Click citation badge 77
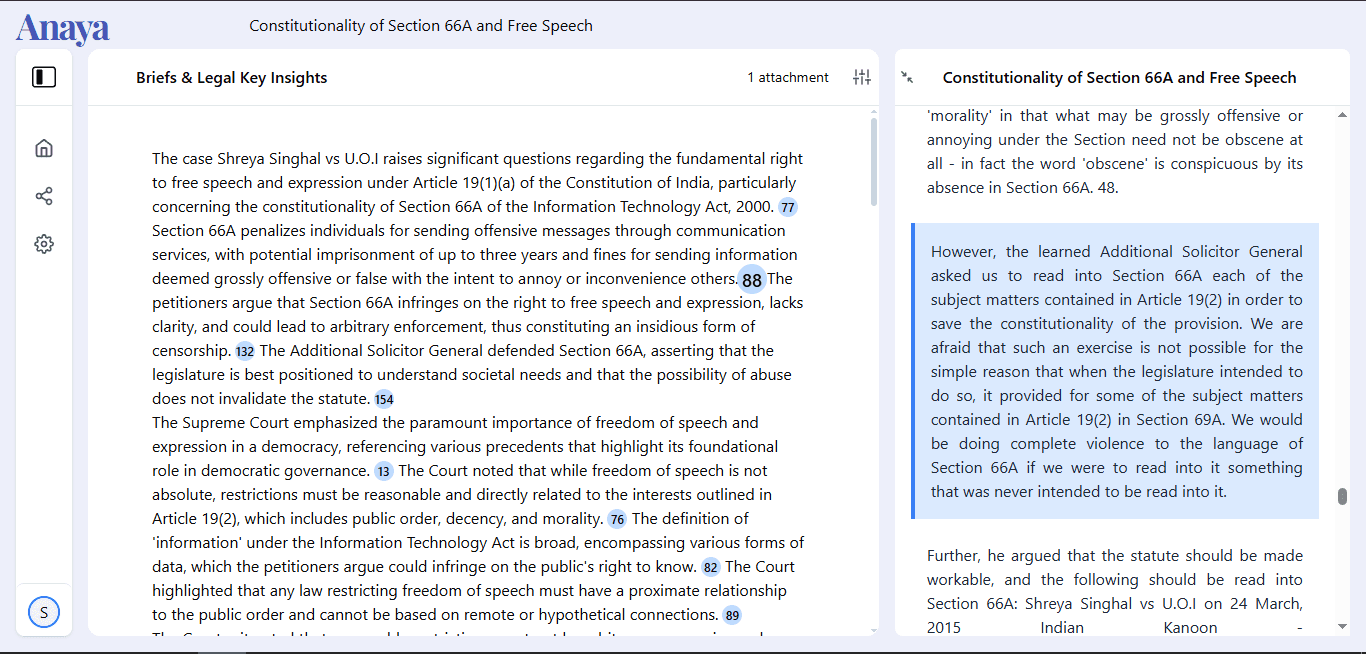This screenshot has height=654, width=1366. point(788,207)
